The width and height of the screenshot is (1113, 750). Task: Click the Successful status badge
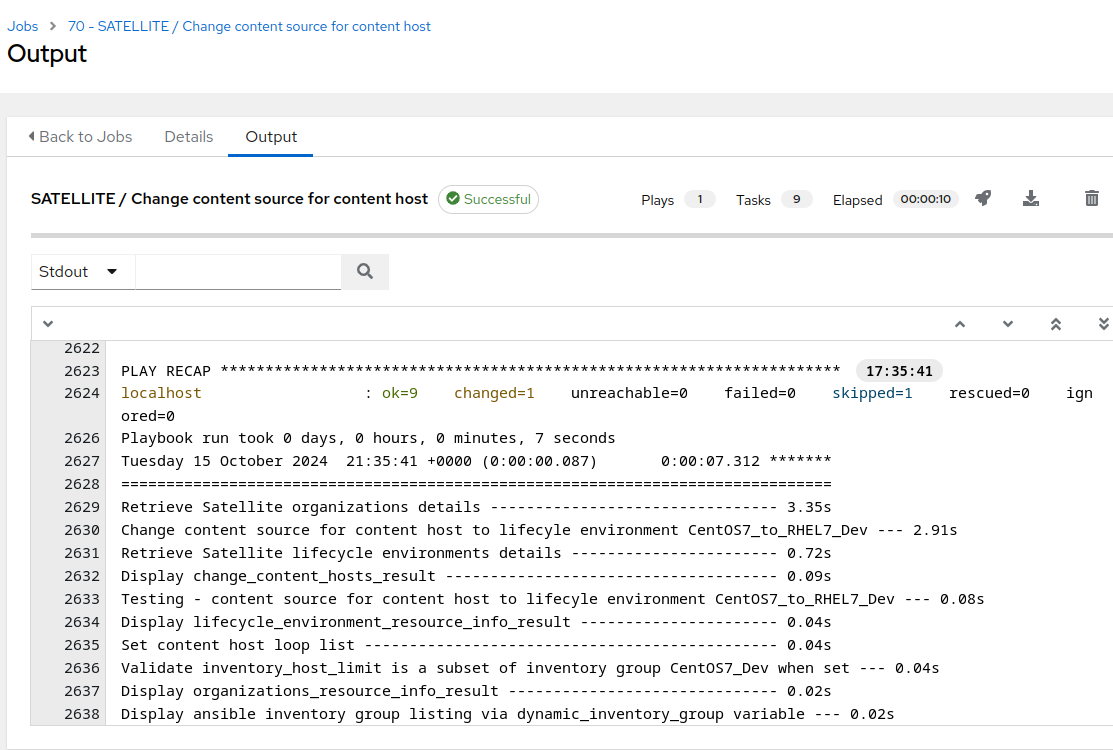coord(488,199)
